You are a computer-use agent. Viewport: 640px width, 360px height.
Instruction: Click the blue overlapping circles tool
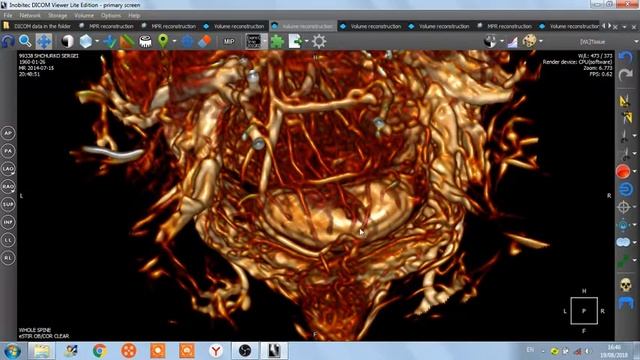point(623,242)
